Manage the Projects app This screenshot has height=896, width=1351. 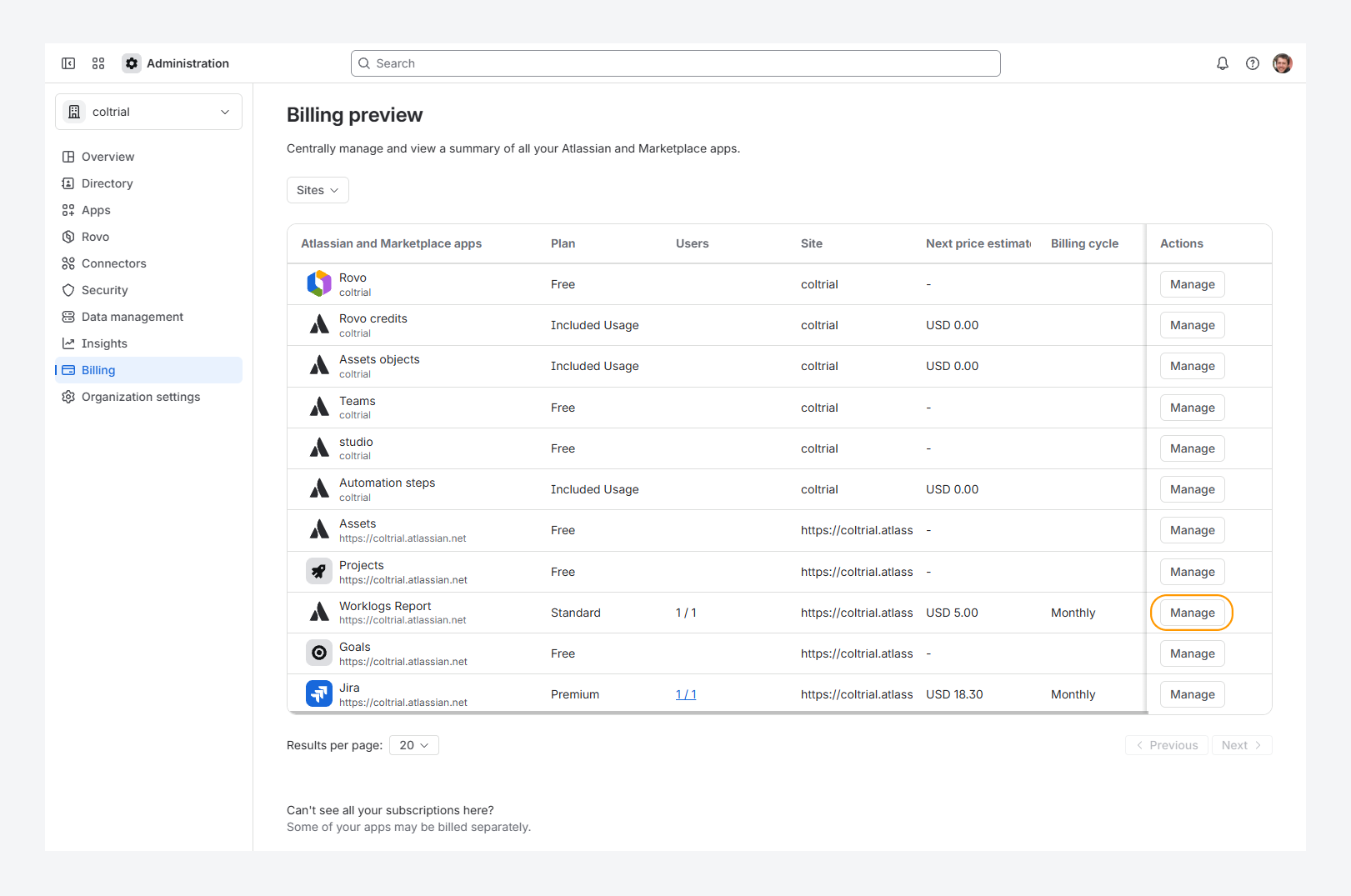click(1193, 572)
